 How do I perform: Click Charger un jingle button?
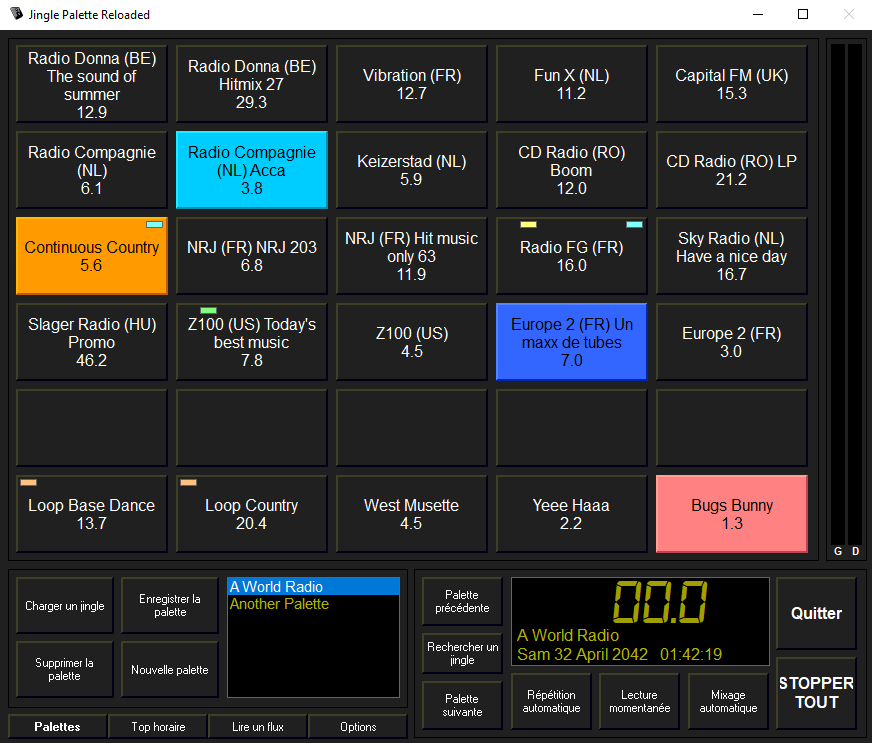click(x=65, y=606)
